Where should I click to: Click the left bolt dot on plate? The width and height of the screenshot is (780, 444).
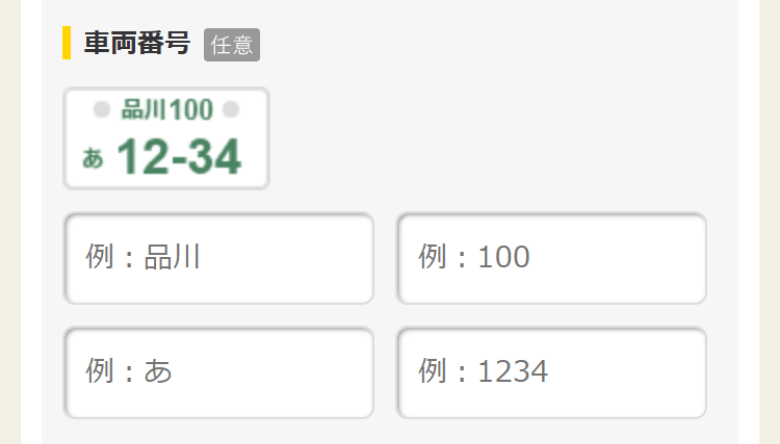(x=101, y=109)
